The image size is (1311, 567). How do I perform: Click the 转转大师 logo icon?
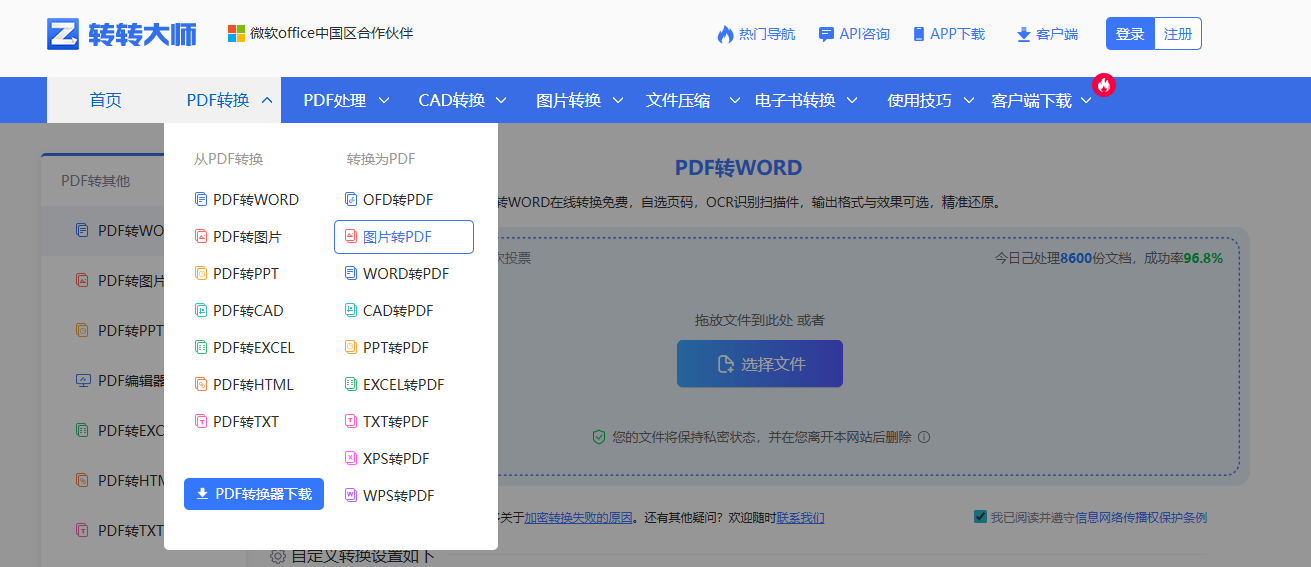(62, 34)
